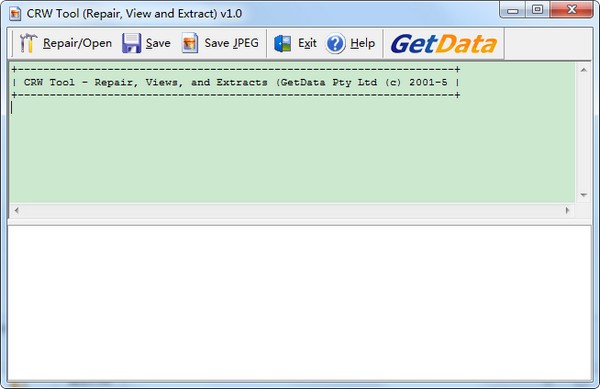Click the Repair/Open hammer-and-wrench icon

28,43
